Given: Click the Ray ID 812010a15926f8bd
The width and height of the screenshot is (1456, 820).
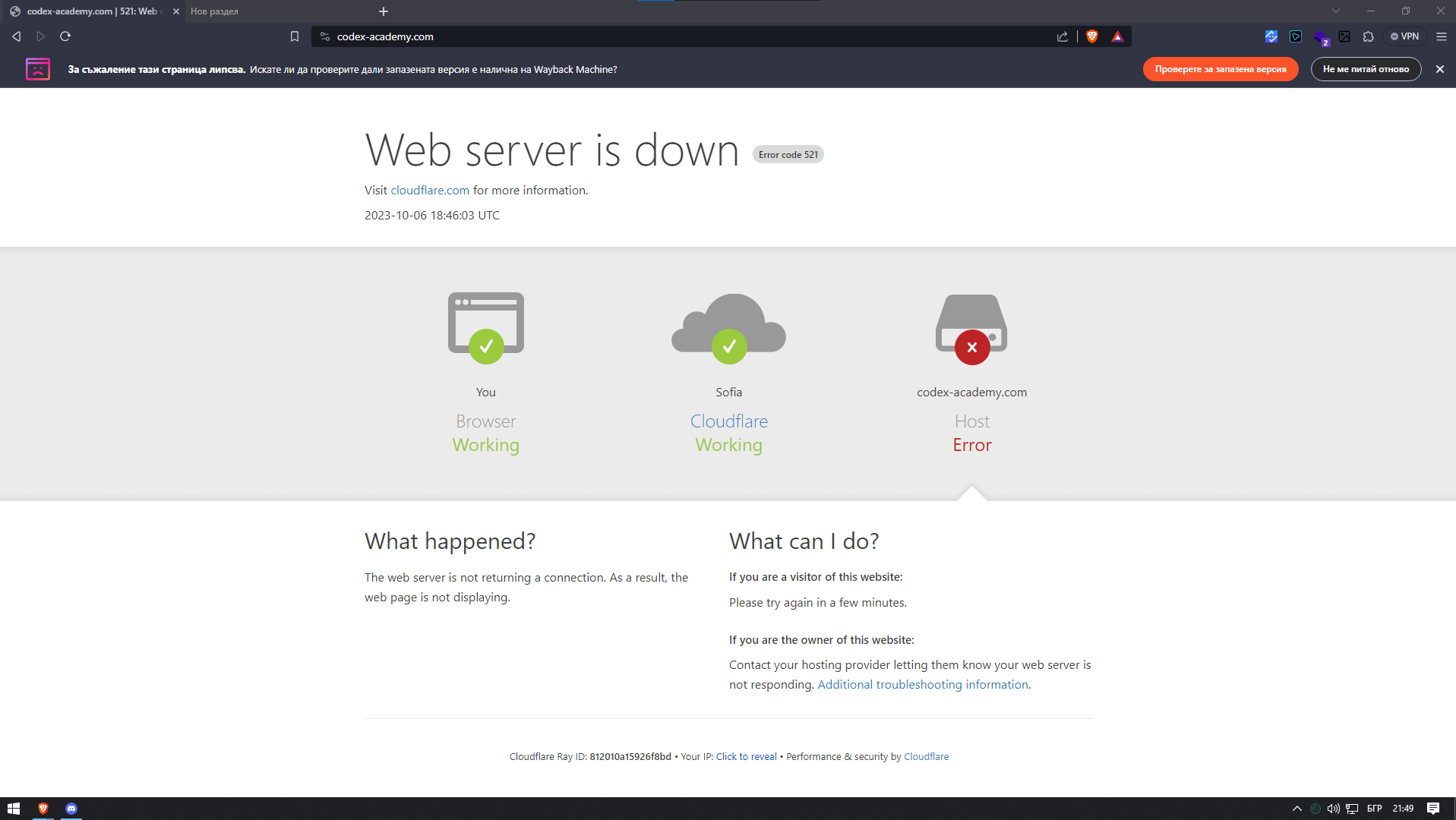Looking at the screenshot, I should [x=630, y=757].
